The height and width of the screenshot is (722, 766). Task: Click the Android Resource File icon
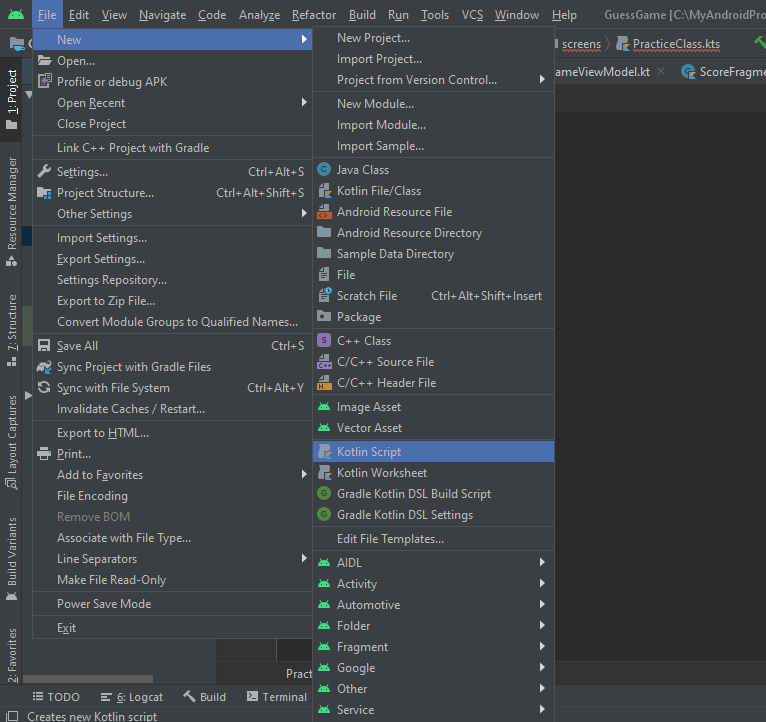tap(324, 212)
